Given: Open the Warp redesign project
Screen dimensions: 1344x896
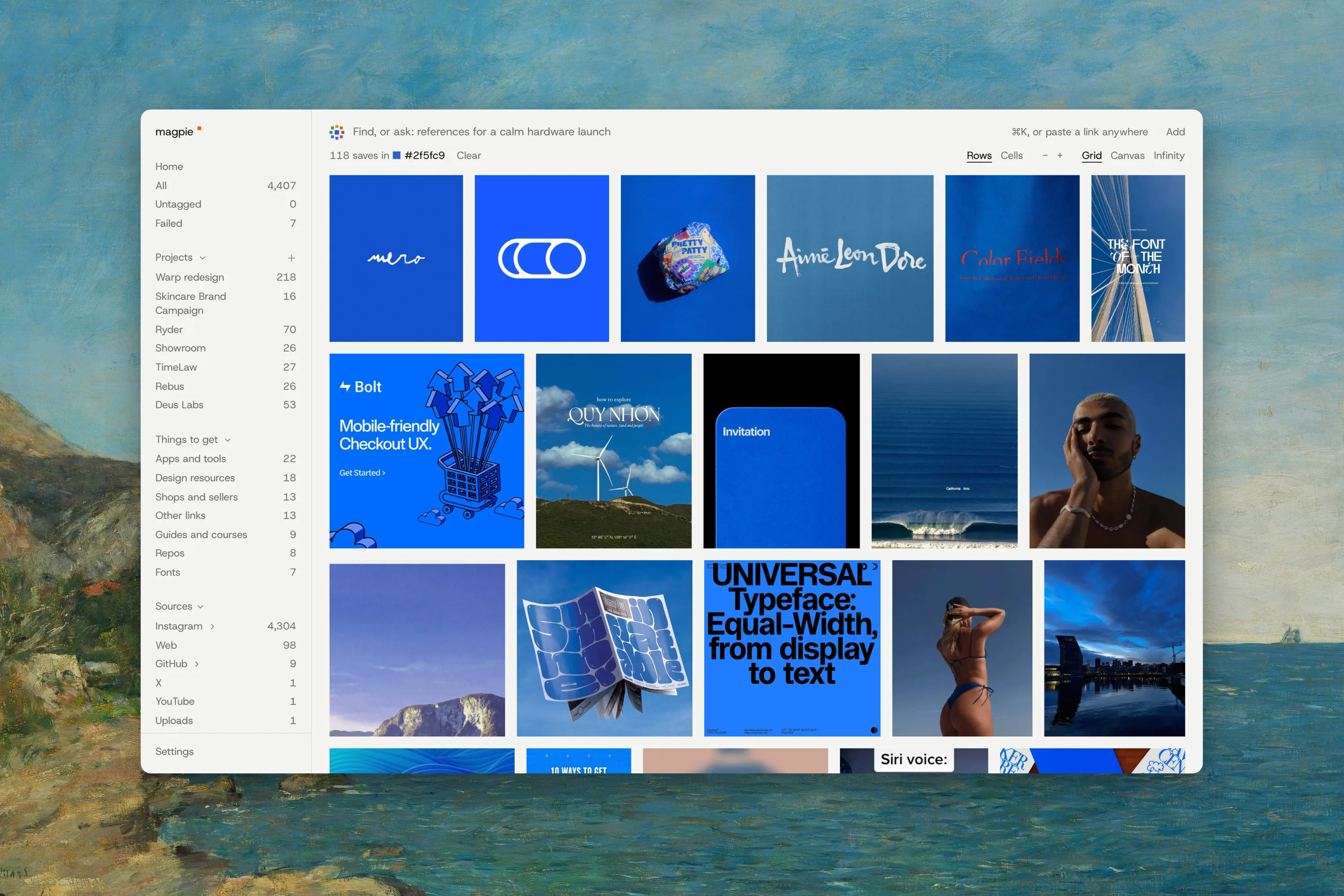Looking at the screenshot, I should [225, 277].
